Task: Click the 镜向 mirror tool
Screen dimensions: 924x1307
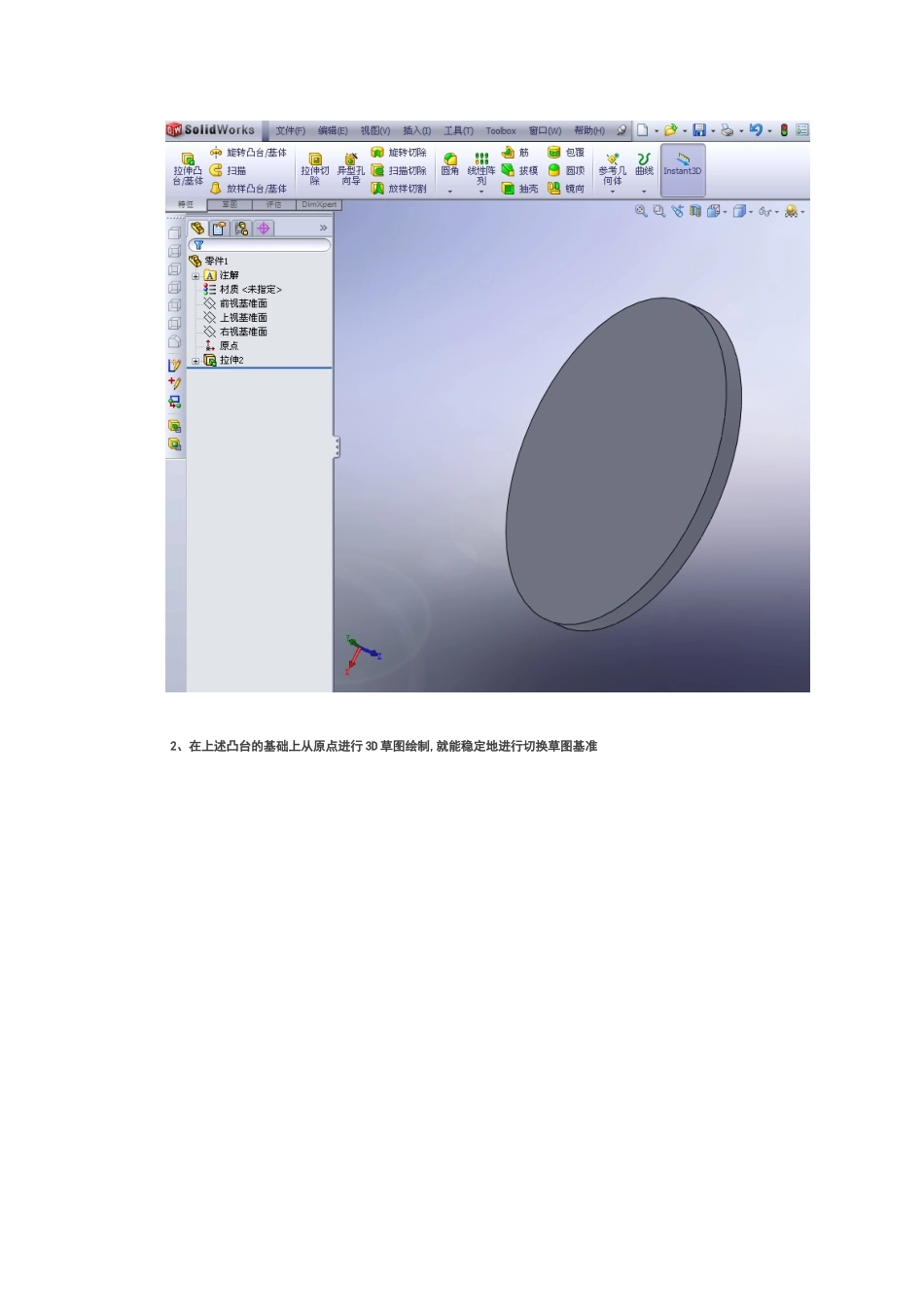Action: (566, 189)
